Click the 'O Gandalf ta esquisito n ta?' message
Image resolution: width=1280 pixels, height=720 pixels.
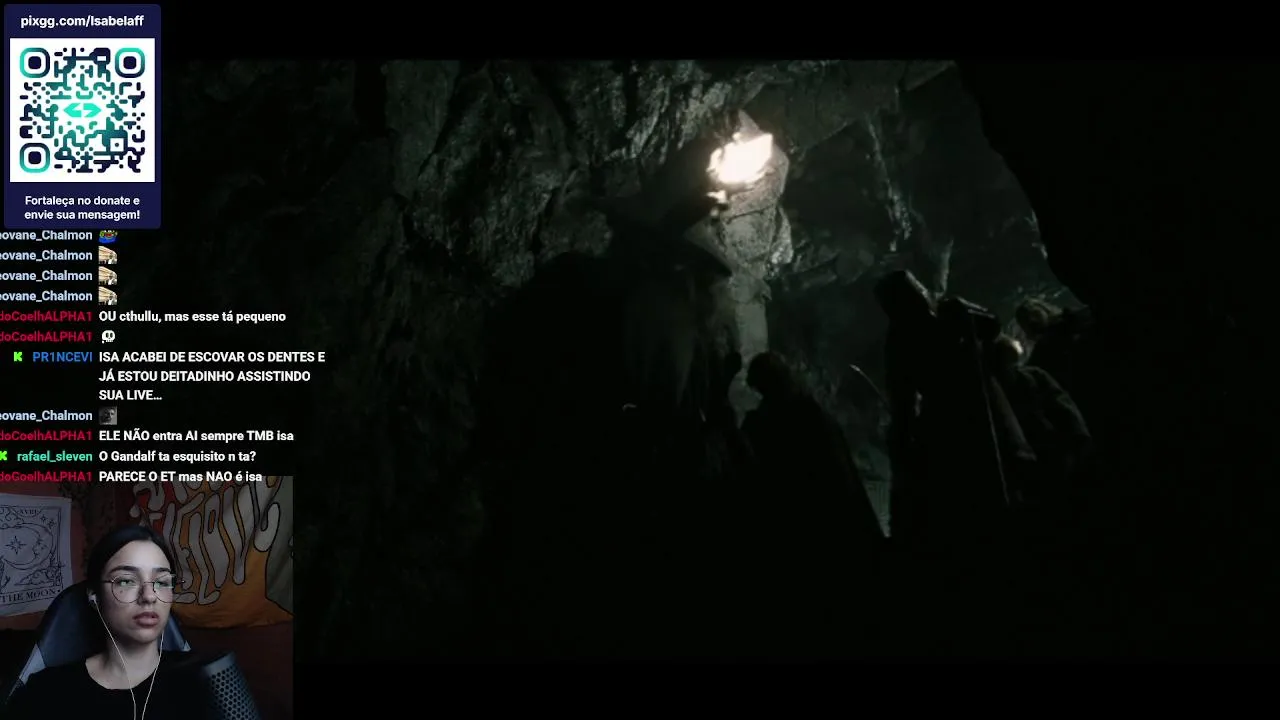[x=177, y=456]
